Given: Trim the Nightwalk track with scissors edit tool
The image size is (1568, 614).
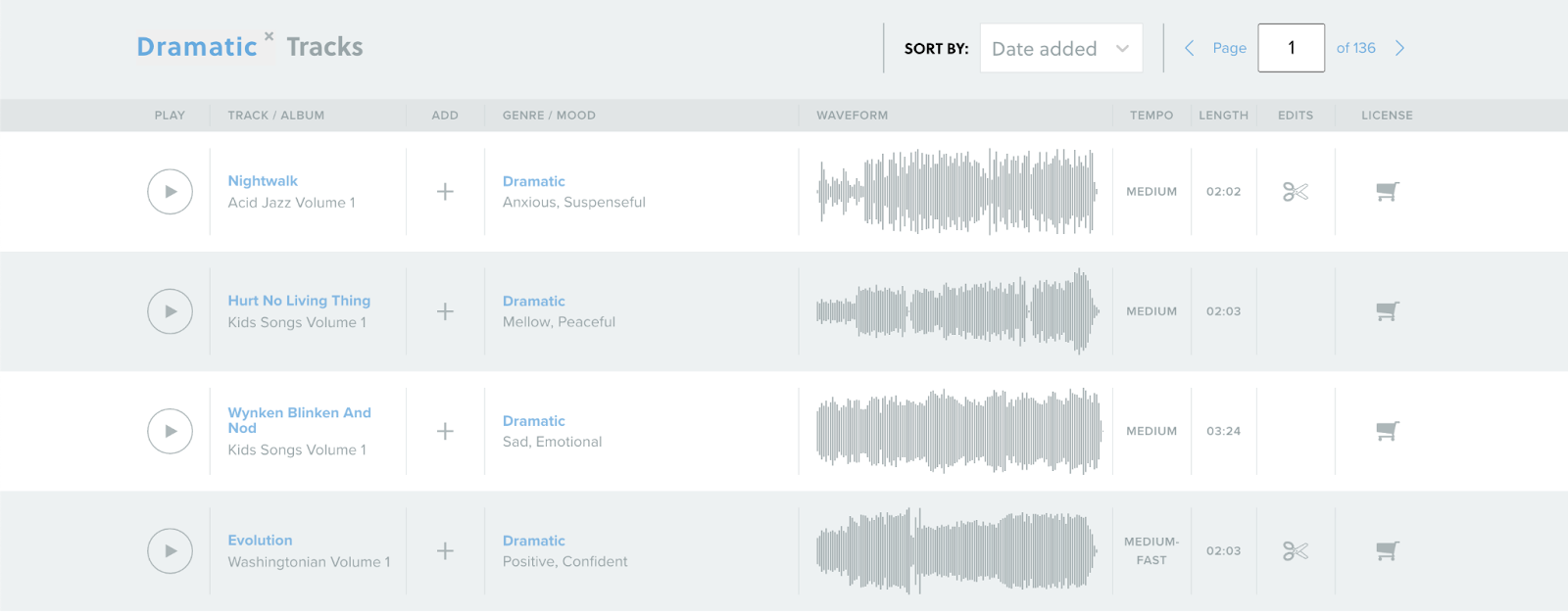Looking at the screenshot, I should click(1296, 192).
